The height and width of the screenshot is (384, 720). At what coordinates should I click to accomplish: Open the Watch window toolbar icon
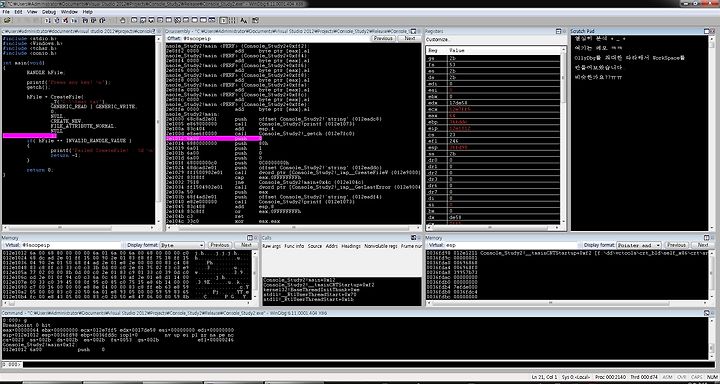pyautogui.click(x=142, y=20)
